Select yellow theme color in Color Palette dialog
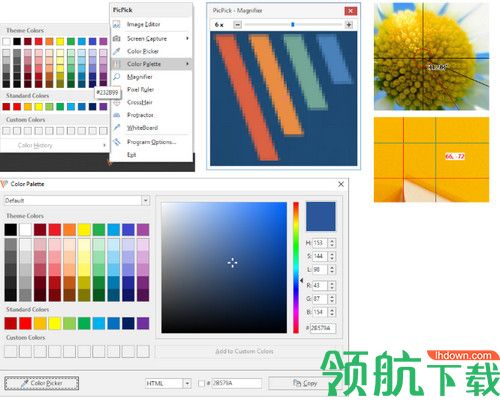Screen dimensions: 500x403 [84, 230]
